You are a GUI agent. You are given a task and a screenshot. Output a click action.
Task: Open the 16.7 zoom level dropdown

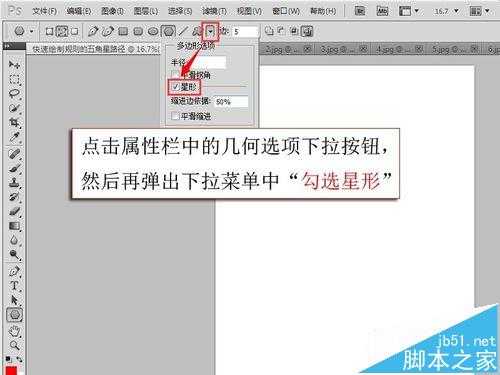pos(447,11)
